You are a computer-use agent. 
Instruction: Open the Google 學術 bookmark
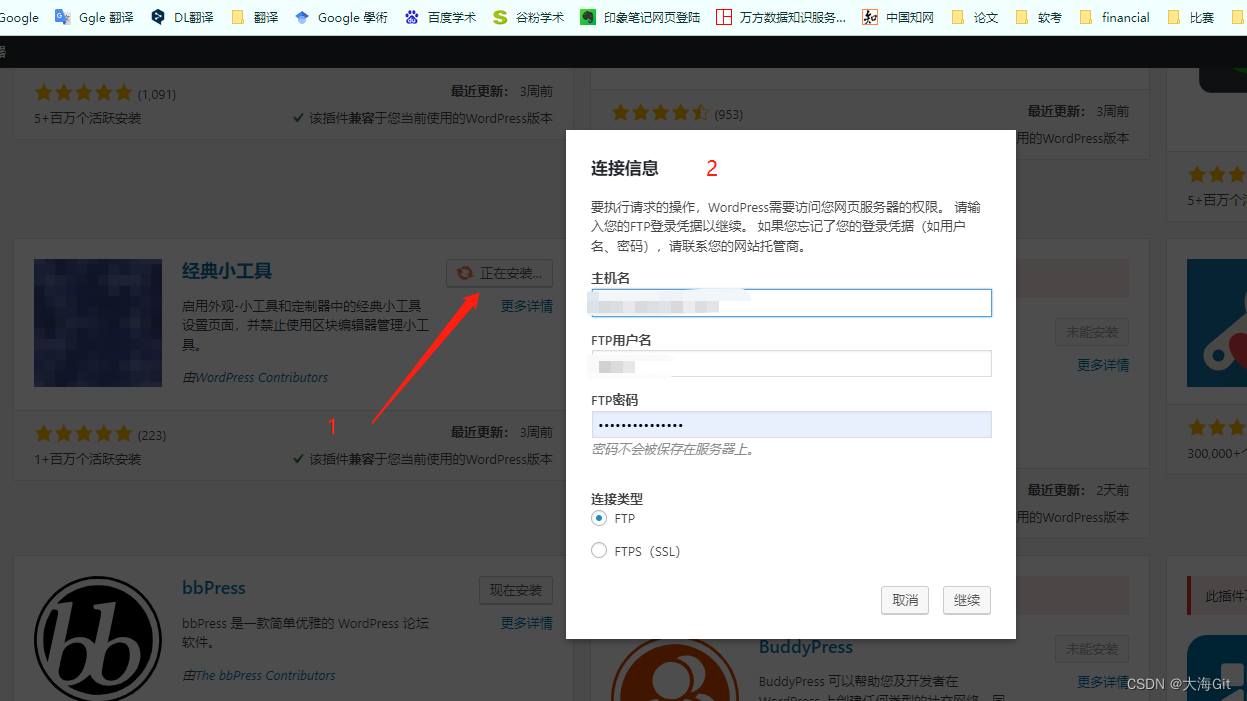[341, 17]
